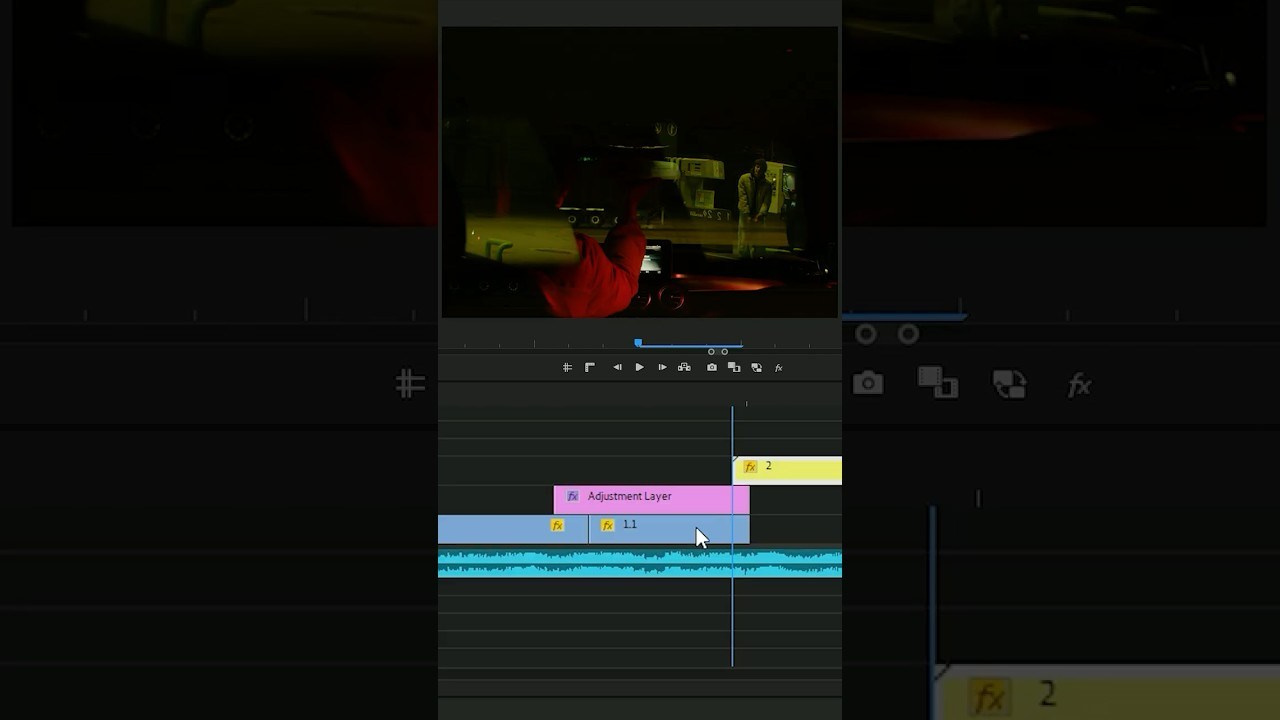The height and width of the screenshot is (720, 1280).
Task: Toggle proxies icon in the monitor toolbar
Action: [x=756, y=368]
